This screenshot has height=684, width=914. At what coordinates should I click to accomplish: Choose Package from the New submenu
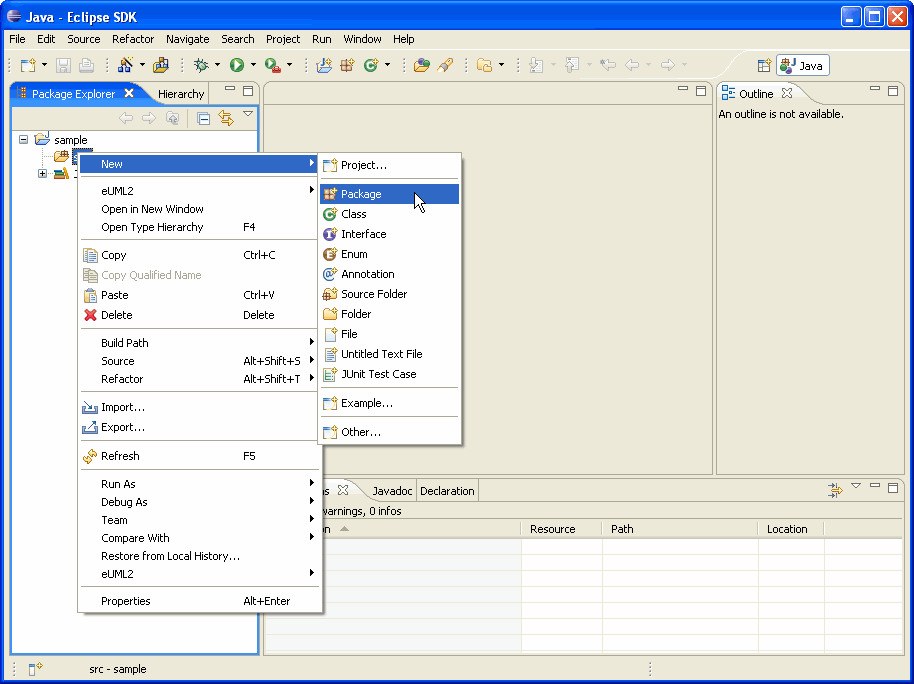pyautogui.click(x=389, y=194)
